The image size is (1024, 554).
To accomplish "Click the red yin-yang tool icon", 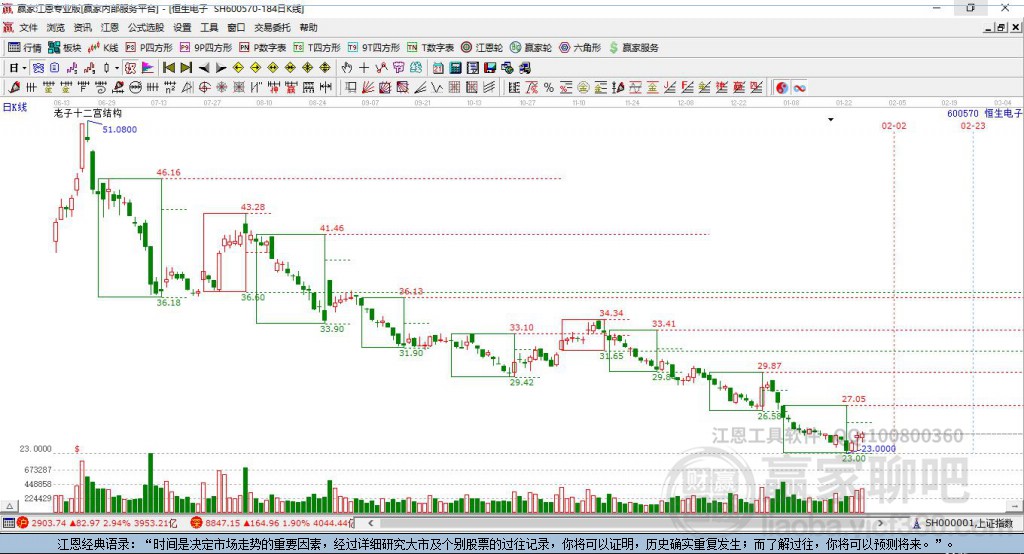I will (782, 87).
